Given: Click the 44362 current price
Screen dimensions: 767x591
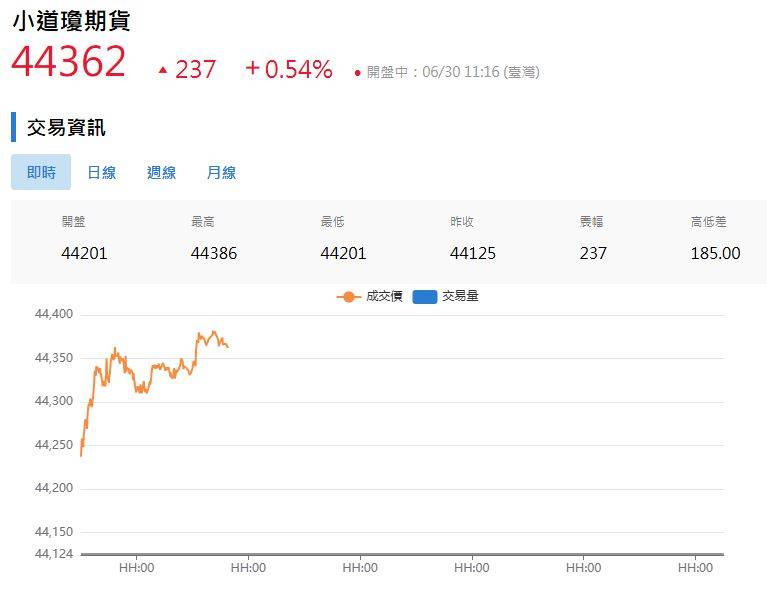Looking at the screenshot, I should (69, 62).
